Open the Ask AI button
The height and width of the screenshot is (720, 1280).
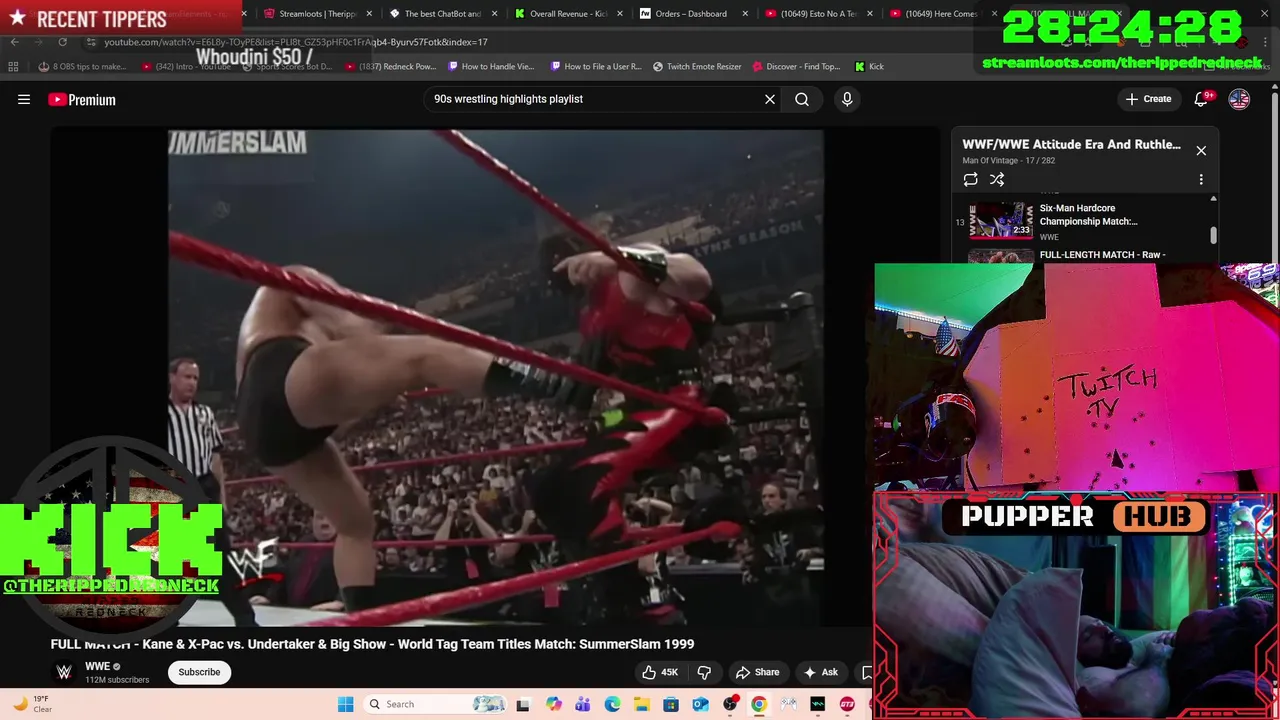coord(821,672)
